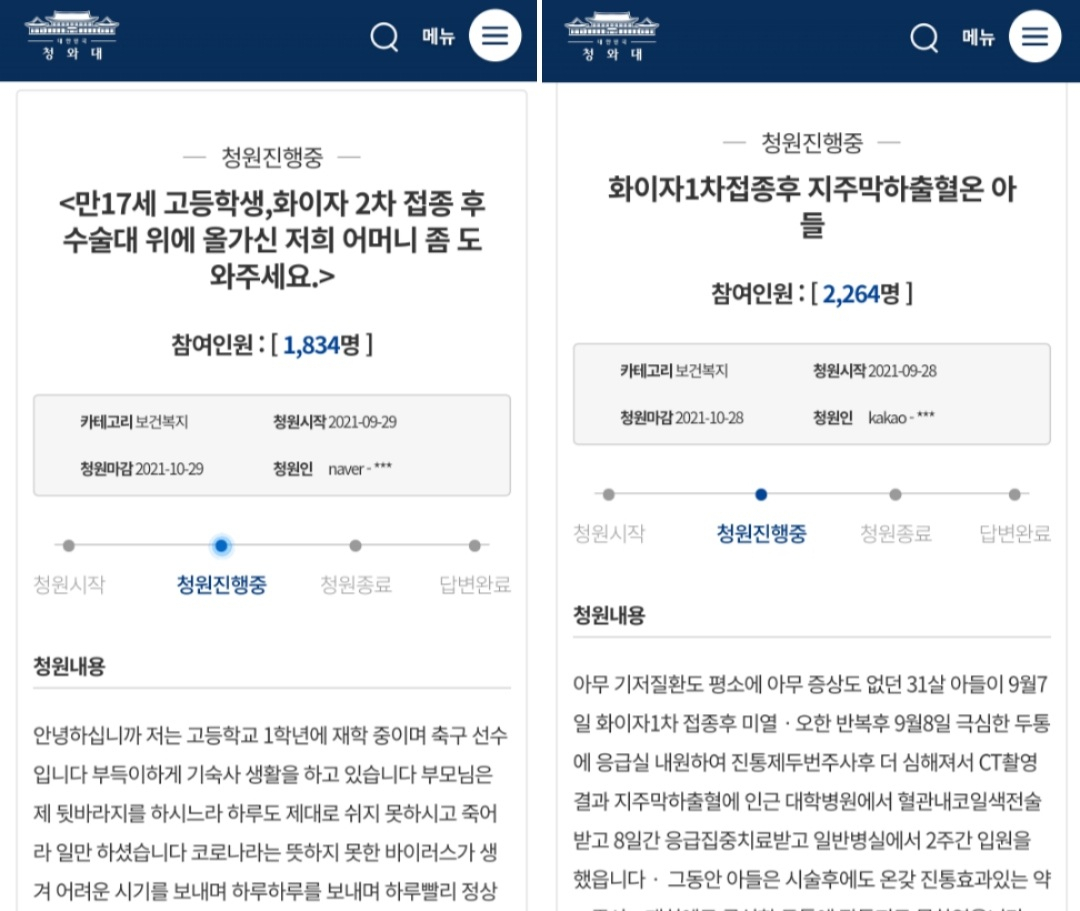Click 카테고리 보건복지 in right screen

(x=674, y=370)
